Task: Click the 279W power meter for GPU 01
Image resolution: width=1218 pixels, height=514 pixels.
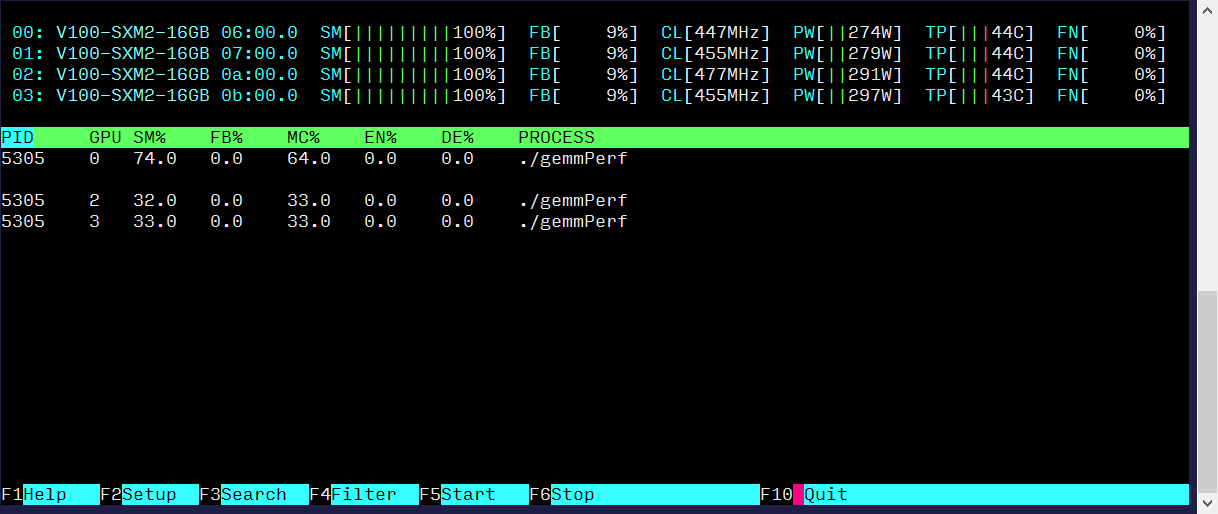Action: point(848,53)
